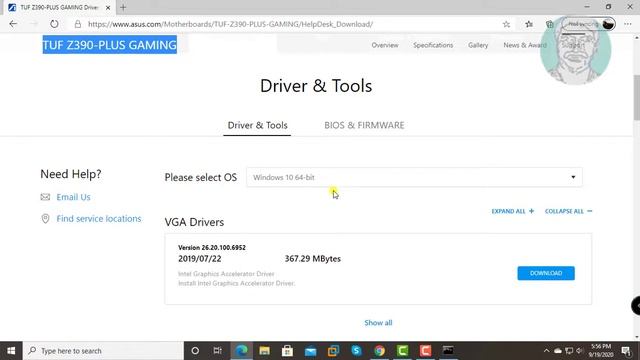Close the TUF Z390-PLUS GAMING tab

[108, 7]
